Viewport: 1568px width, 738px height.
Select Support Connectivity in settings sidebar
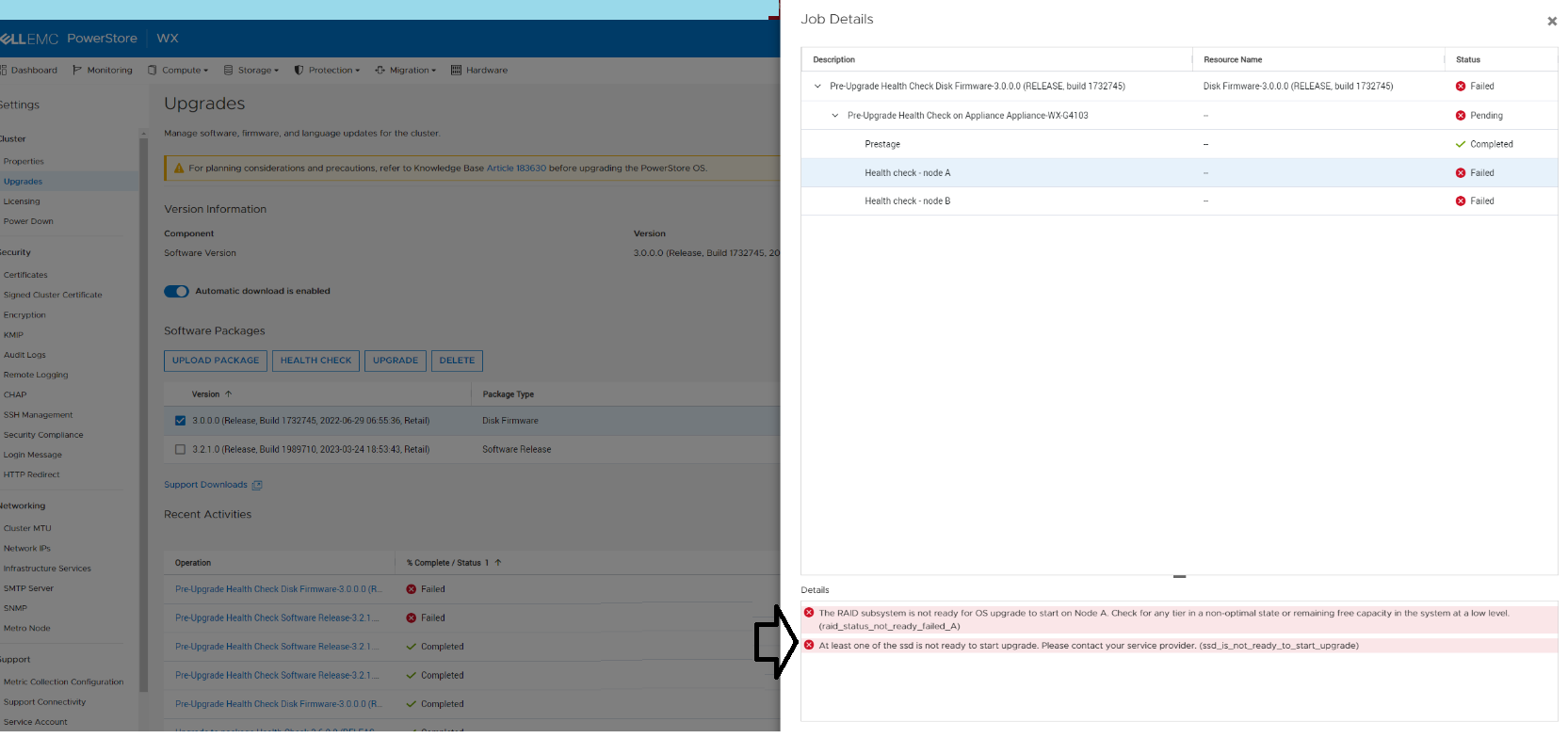[44, 702]
